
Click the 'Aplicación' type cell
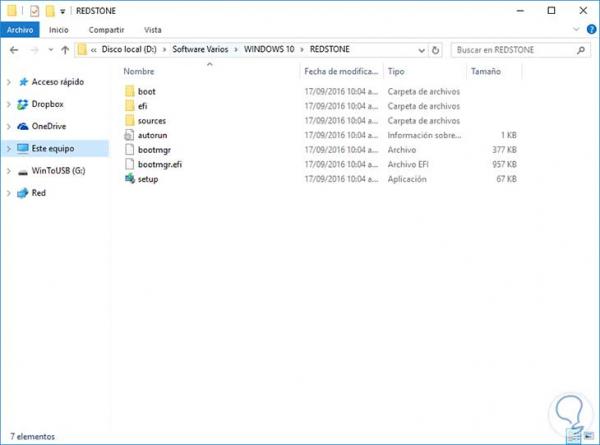407,179
